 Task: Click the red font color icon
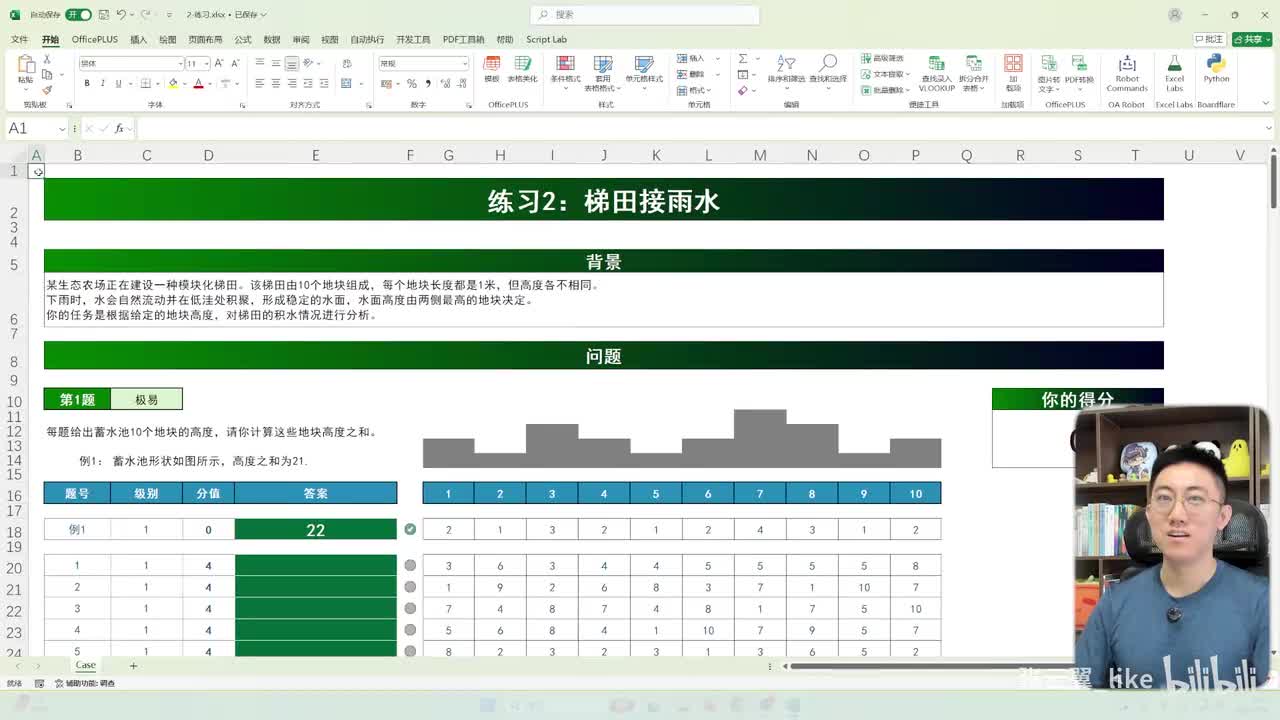click(198, 83)
